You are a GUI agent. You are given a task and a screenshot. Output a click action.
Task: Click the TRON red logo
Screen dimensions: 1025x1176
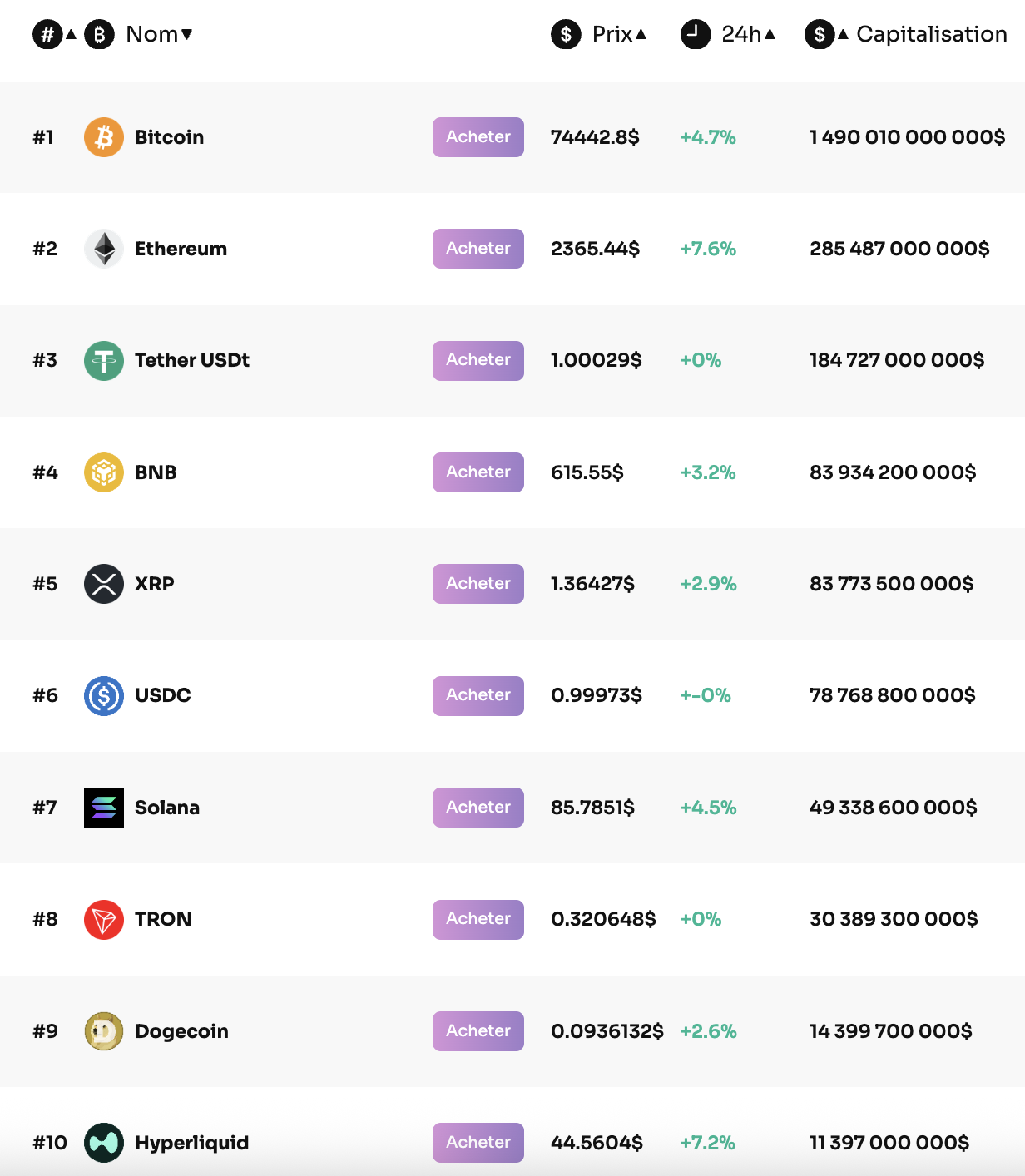[x=103, y=919]
